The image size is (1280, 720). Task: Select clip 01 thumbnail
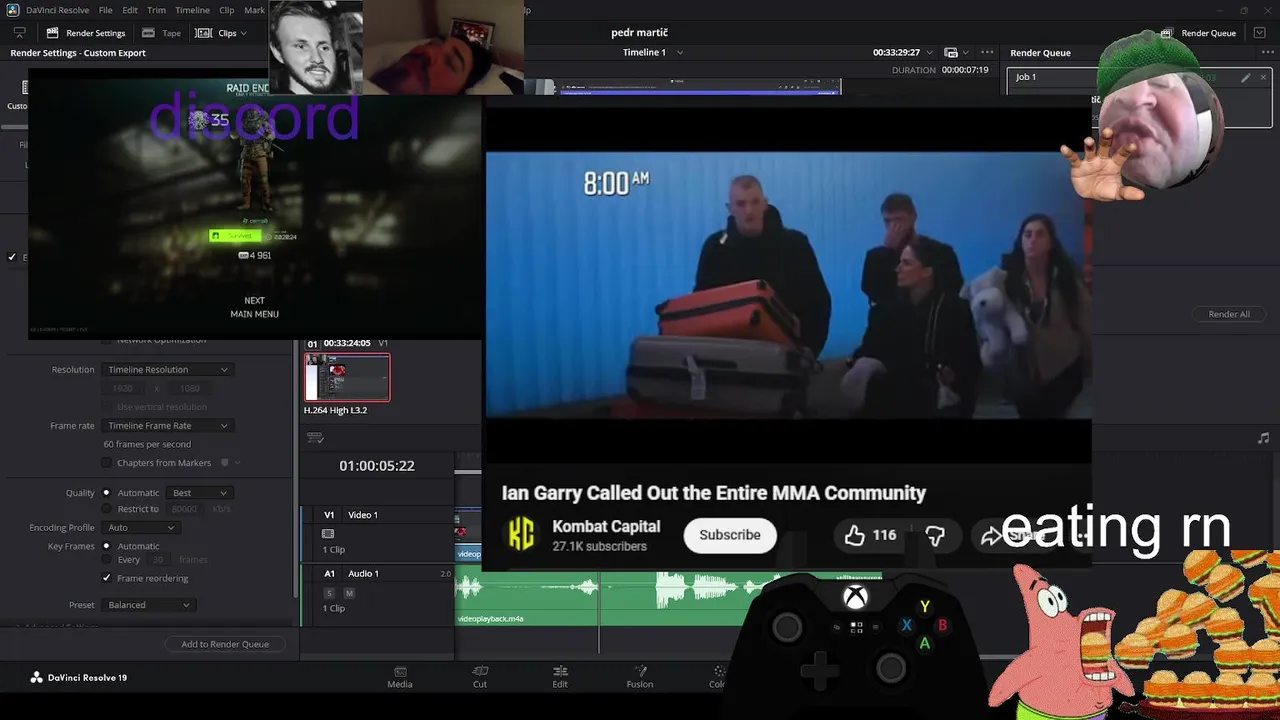[x=347, y=377]
